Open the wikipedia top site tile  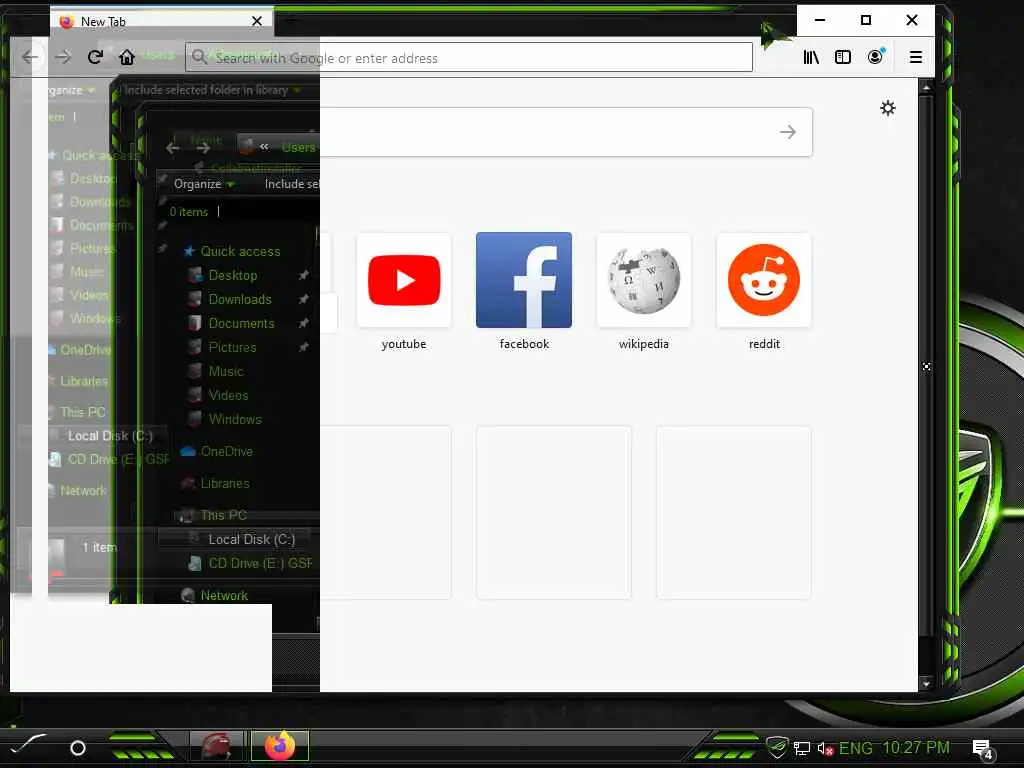pyautogui.click(x=644, y=280)
